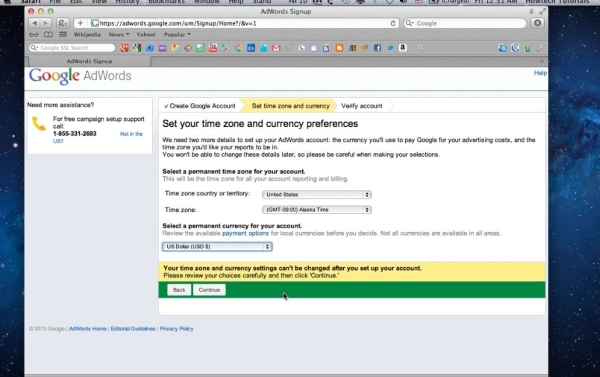600x377 pixels.
Task: Click the Picasa pinwheel toolbar icon
Action: tap(238, 48)
